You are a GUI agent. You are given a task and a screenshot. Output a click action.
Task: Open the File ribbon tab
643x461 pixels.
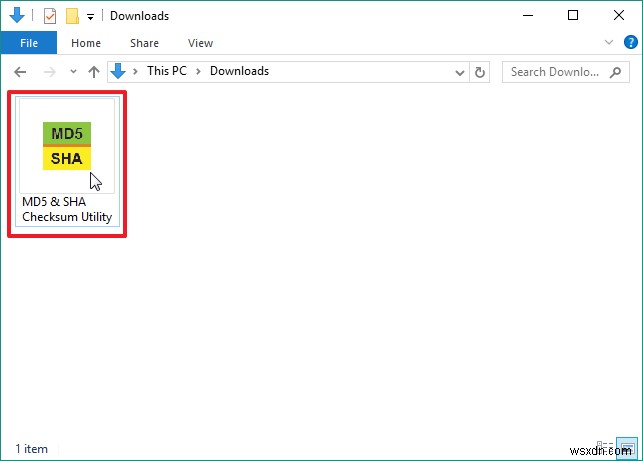pos(29,43)
